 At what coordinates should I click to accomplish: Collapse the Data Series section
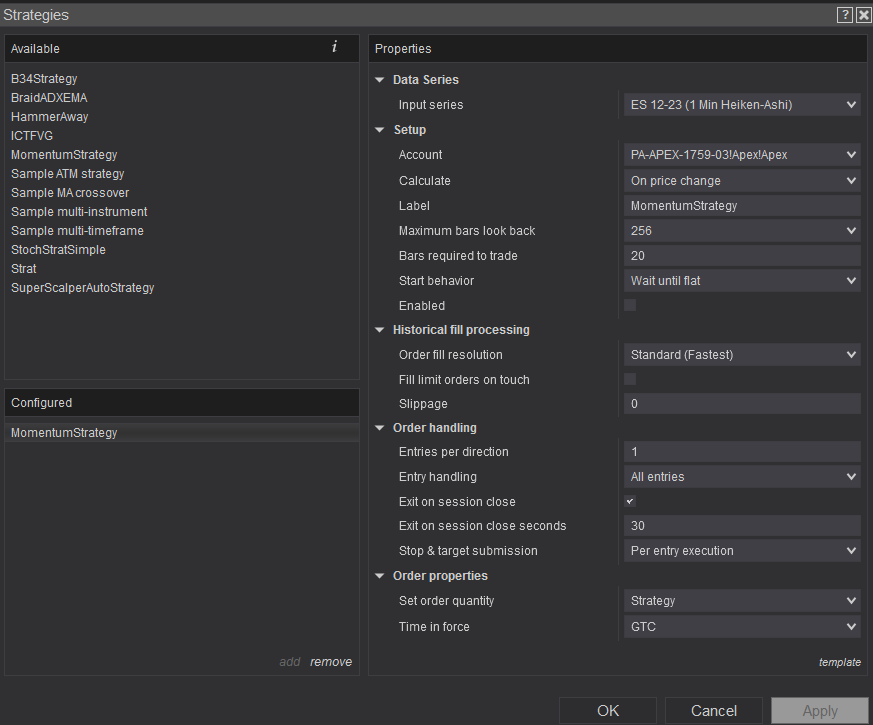point(380,80)
